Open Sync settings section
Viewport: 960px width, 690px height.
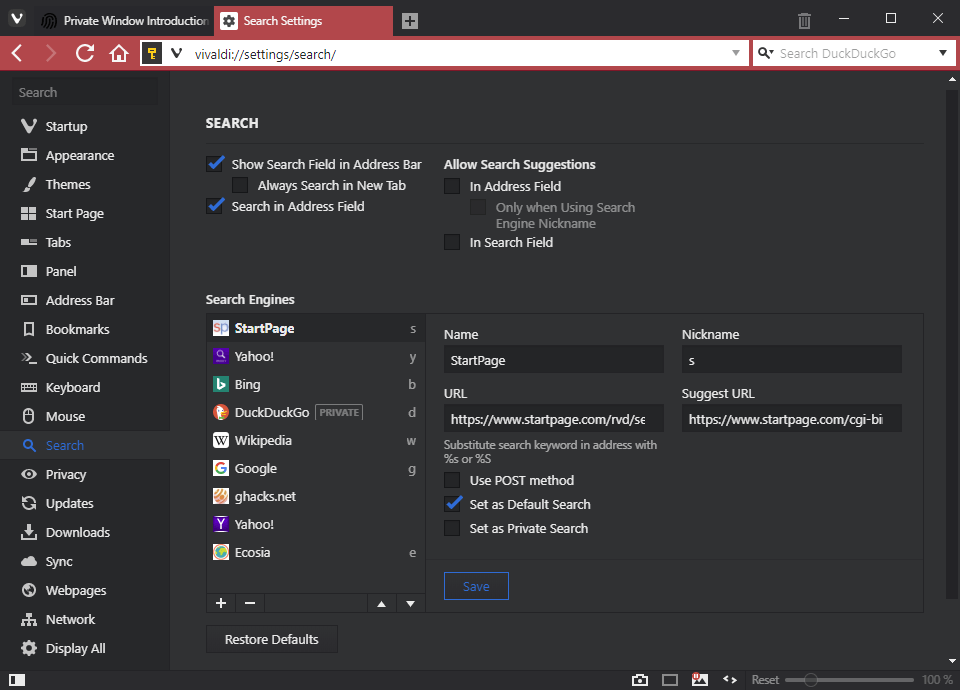pyautogui.click(x=84, y=561)
